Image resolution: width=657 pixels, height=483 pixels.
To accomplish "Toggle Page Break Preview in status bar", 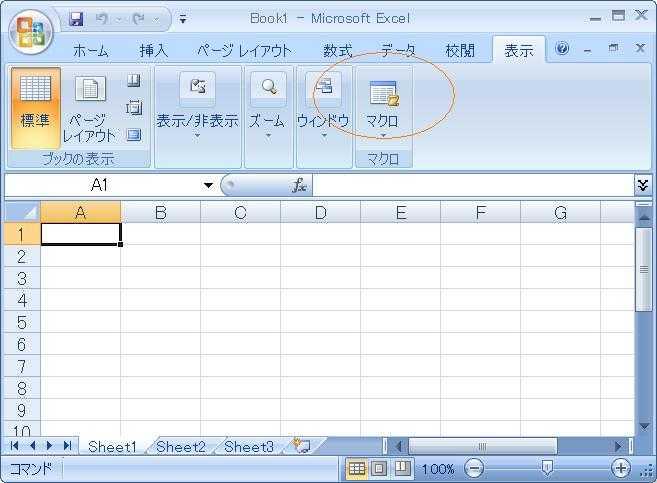I will pos(402,468).
